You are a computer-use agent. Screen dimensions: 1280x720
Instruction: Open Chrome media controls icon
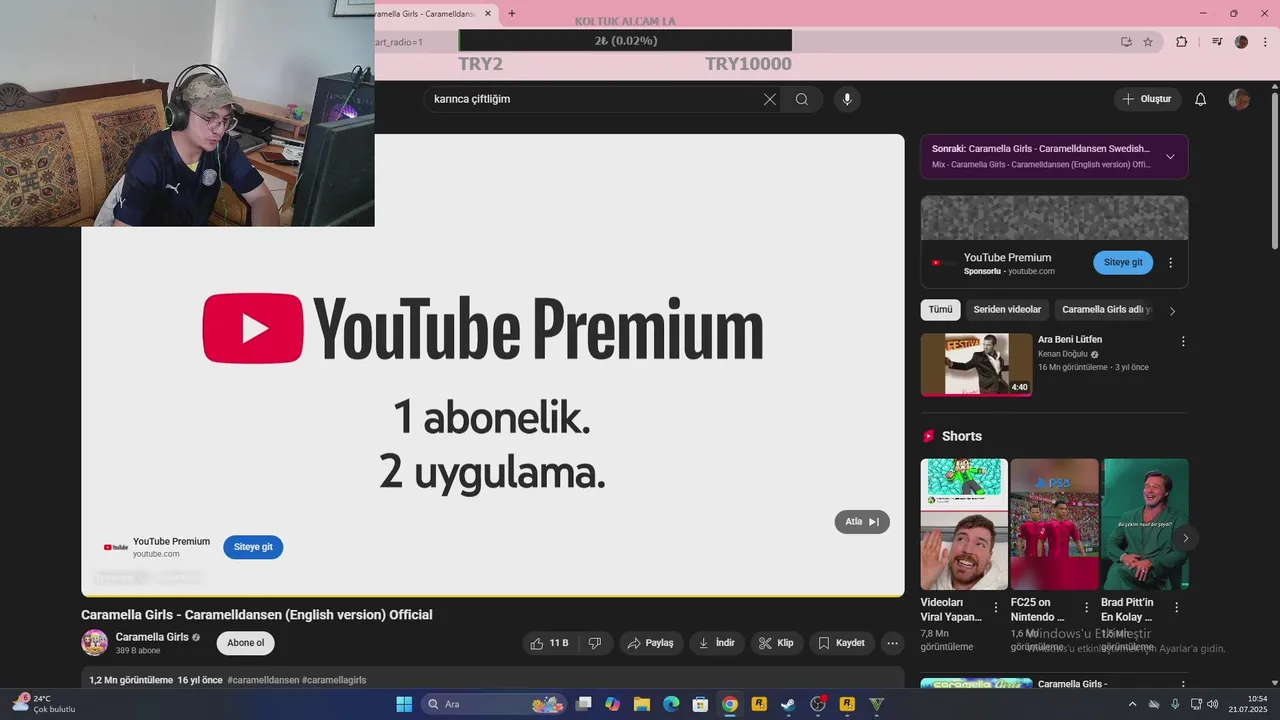[1217, 42]
